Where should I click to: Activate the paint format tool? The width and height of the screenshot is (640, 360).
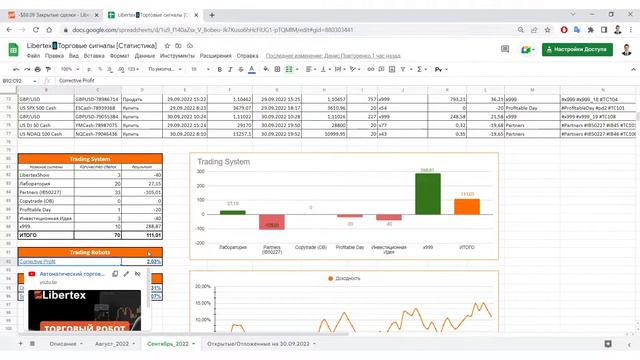[48, 69]
